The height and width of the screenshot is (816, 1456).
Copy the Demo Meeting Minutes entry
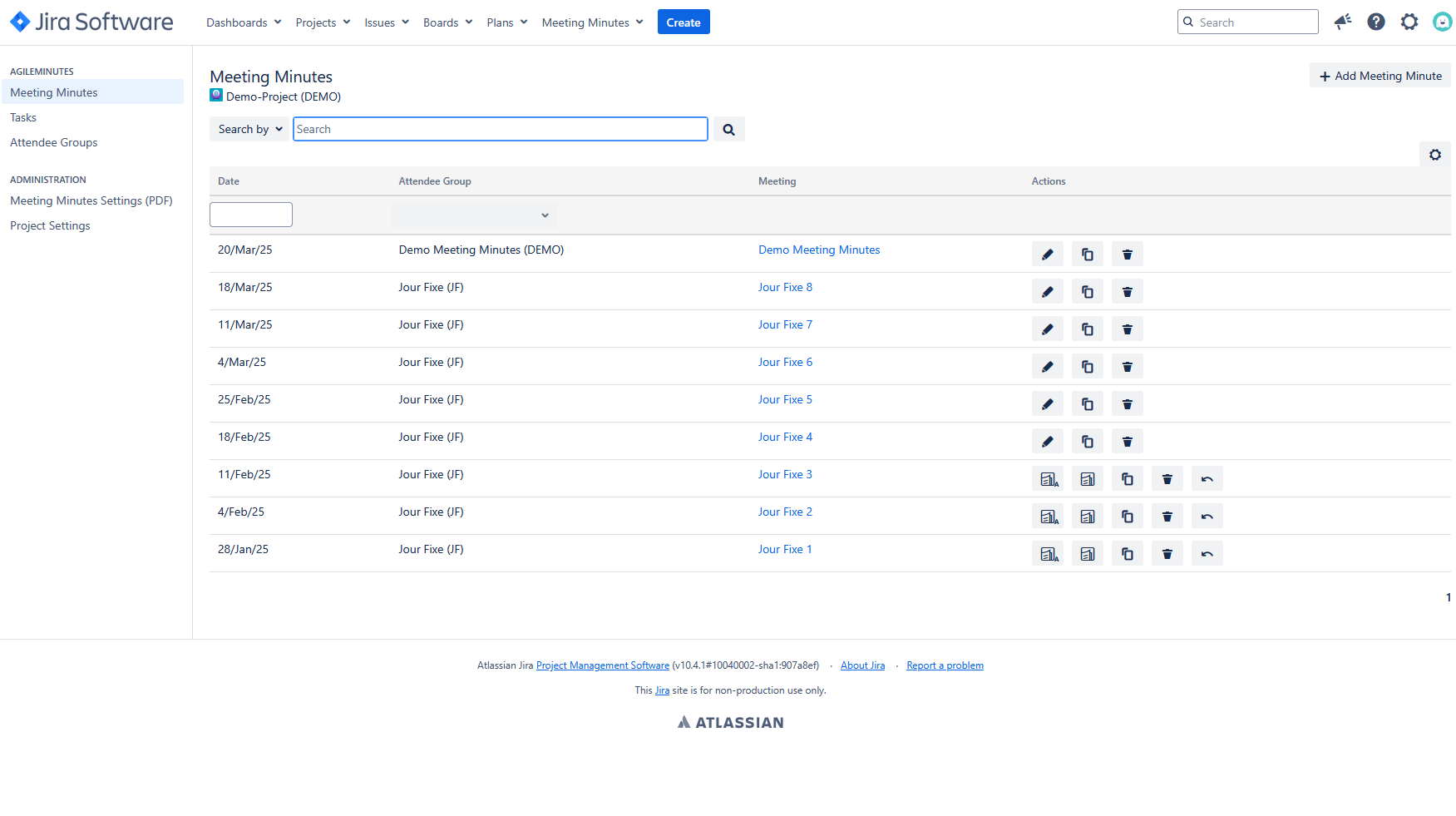pos(1087,255)
